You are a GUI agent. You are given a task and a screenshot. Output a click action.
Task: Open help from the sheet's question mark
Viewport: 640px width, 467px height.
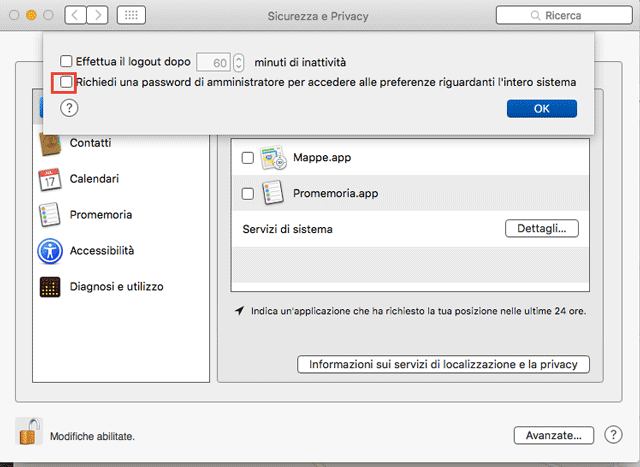69,108
